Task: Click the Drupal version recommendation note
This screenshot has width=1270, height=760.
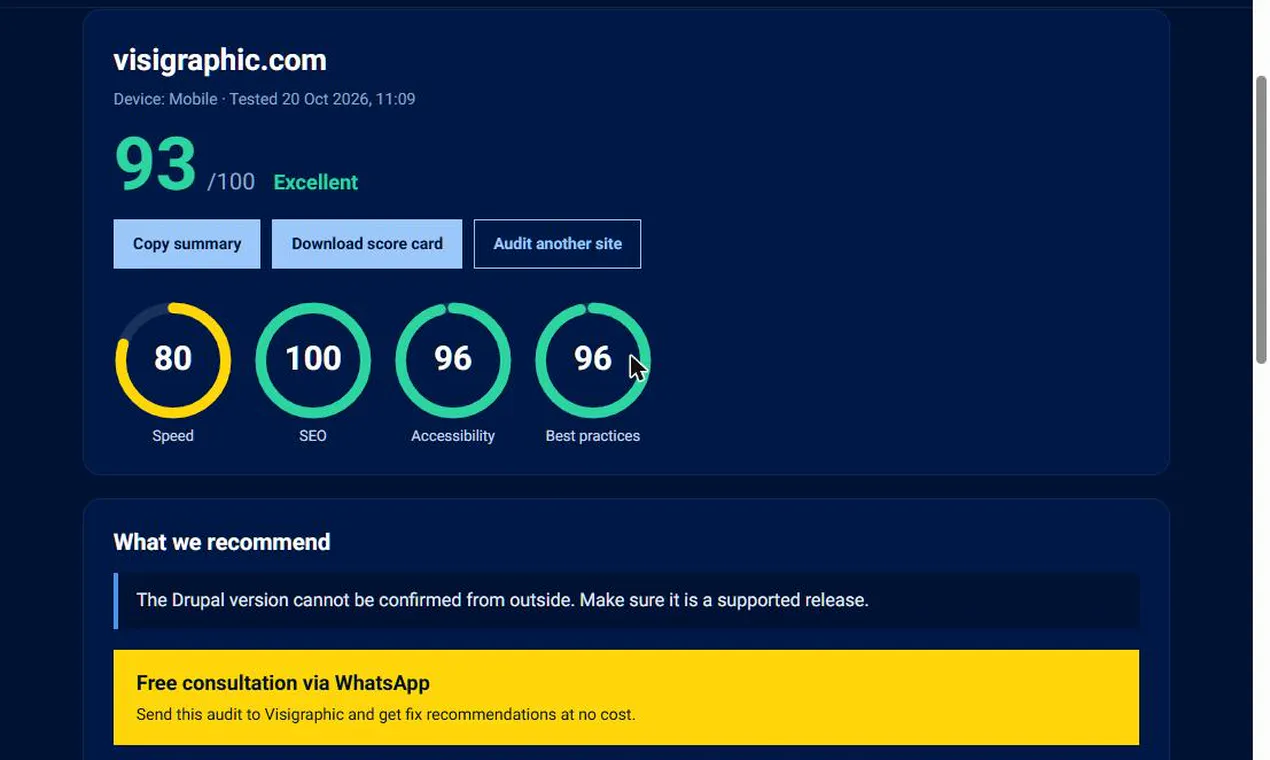Action: click(626, 600)
